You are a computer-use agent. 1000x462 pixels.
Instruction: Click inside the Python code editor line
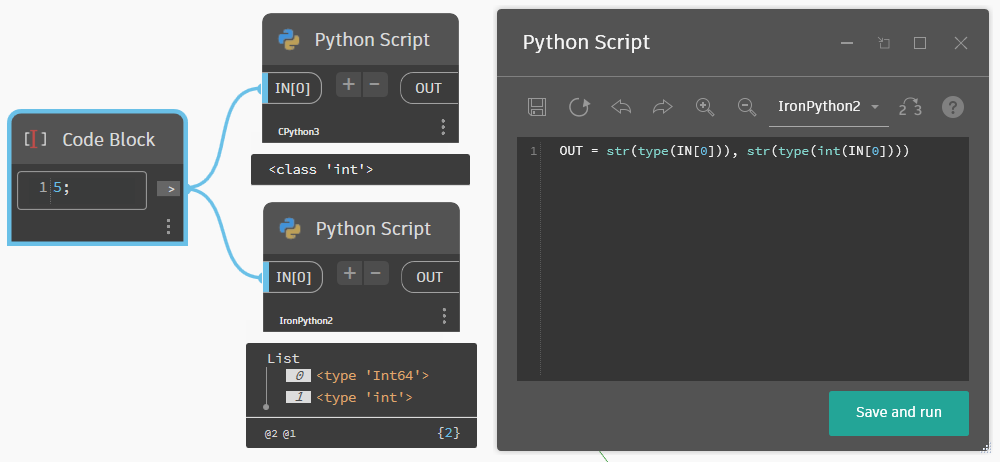(735, 152)
